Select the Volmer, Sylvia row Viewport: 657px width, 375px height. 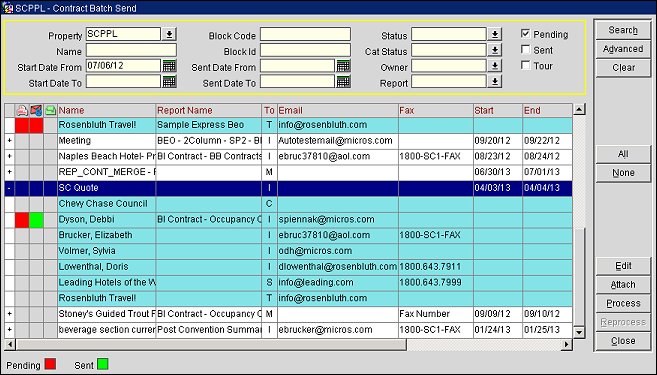(x=288, y=251)
